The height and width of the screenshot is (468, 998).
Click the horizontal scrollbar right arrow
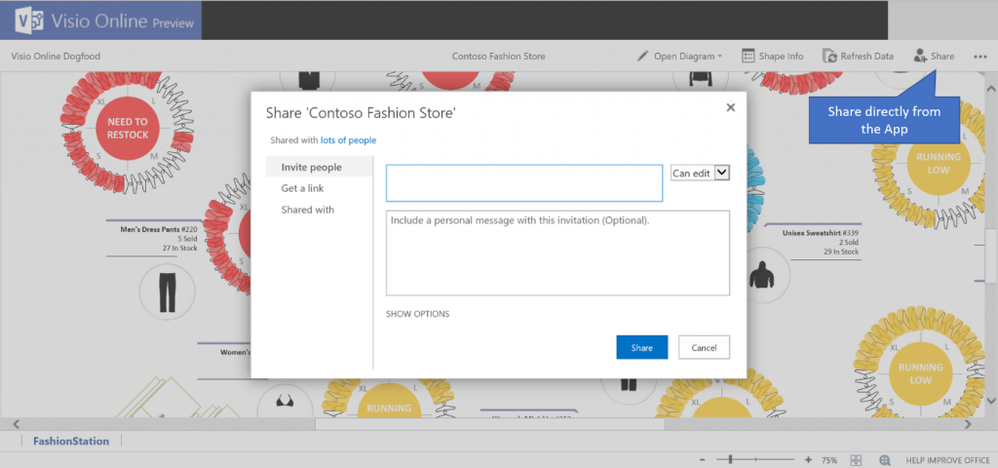click(968, 424)
